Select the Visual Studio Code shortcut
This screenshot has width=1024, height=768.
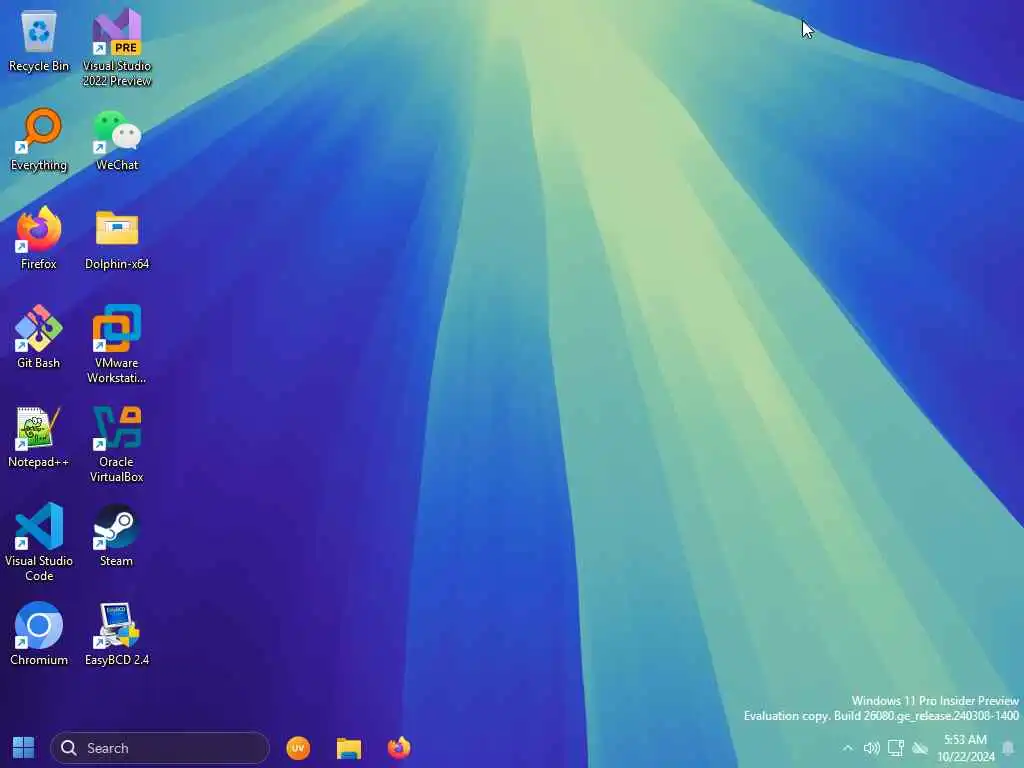[x=39, y=542]
